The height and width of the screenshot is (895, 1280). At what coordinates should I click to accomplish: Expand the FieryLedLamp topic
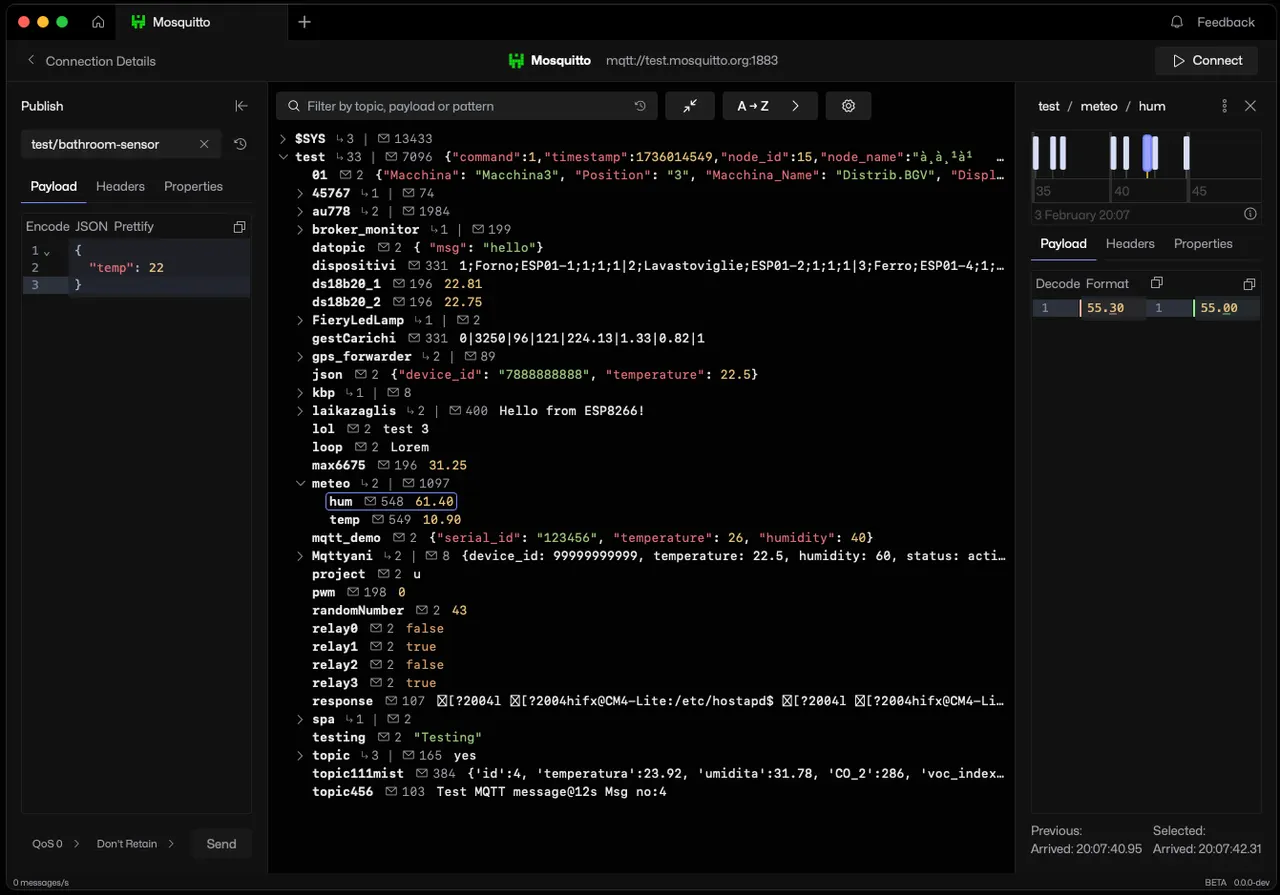tap(300, 320)
